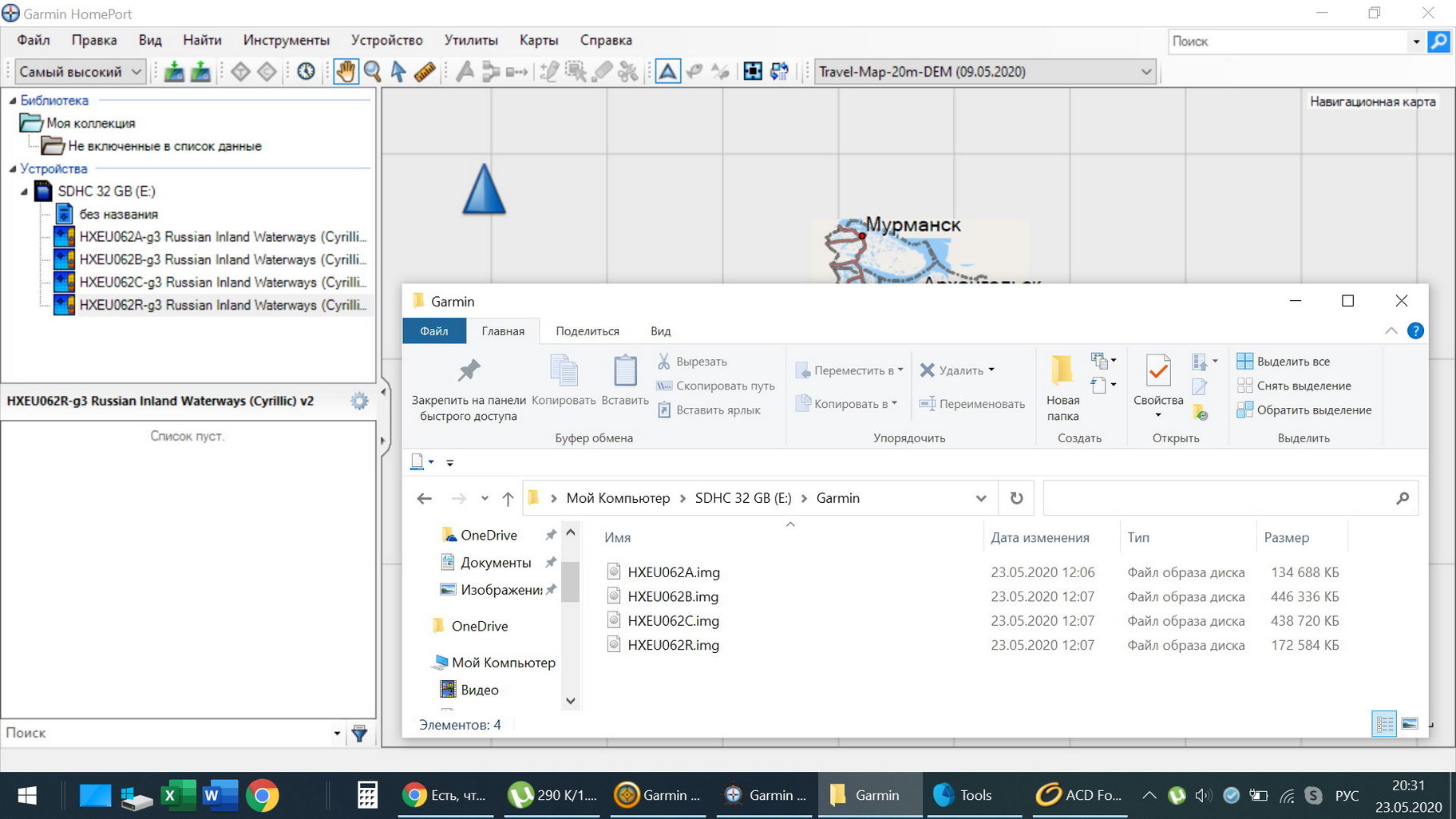Viewport: 1456px width, 819px height.
Task: Click the filter funnel icon
Action: (x=360, y=733)
